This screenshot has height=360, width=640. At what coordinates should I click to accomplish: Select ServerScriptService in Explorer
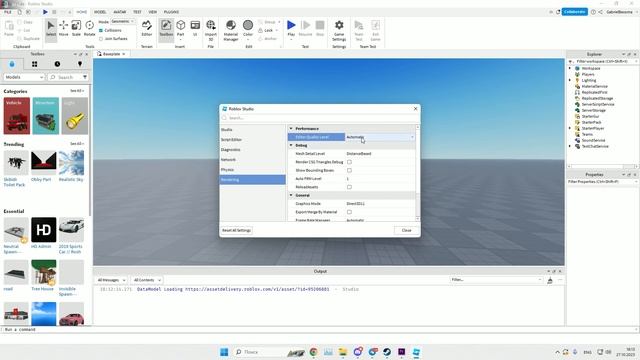598,104
